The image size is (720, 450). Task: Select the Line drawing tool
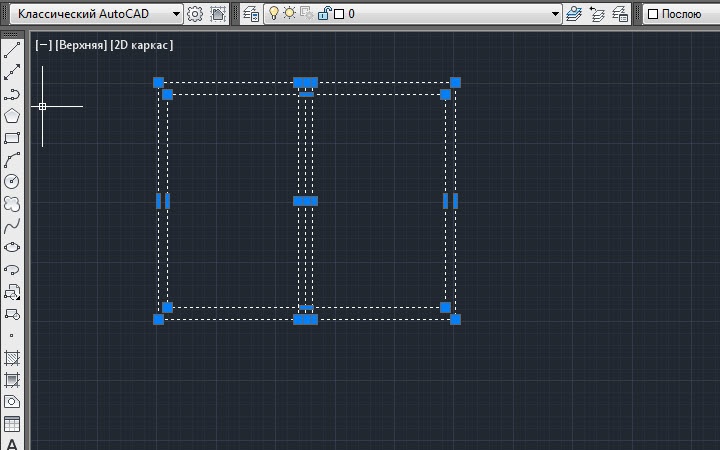12,50
